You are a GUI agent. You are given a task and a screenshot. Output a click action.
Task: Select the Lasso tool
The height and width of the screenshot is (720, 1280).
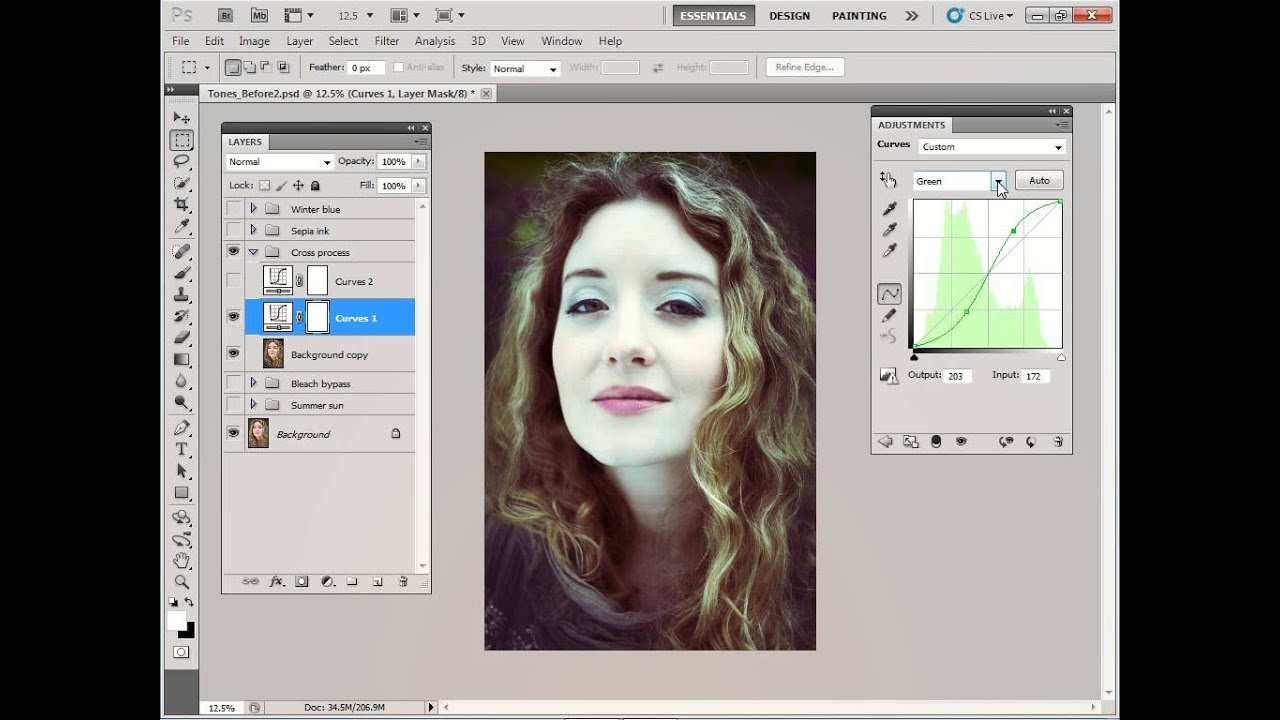coord(181,162)
